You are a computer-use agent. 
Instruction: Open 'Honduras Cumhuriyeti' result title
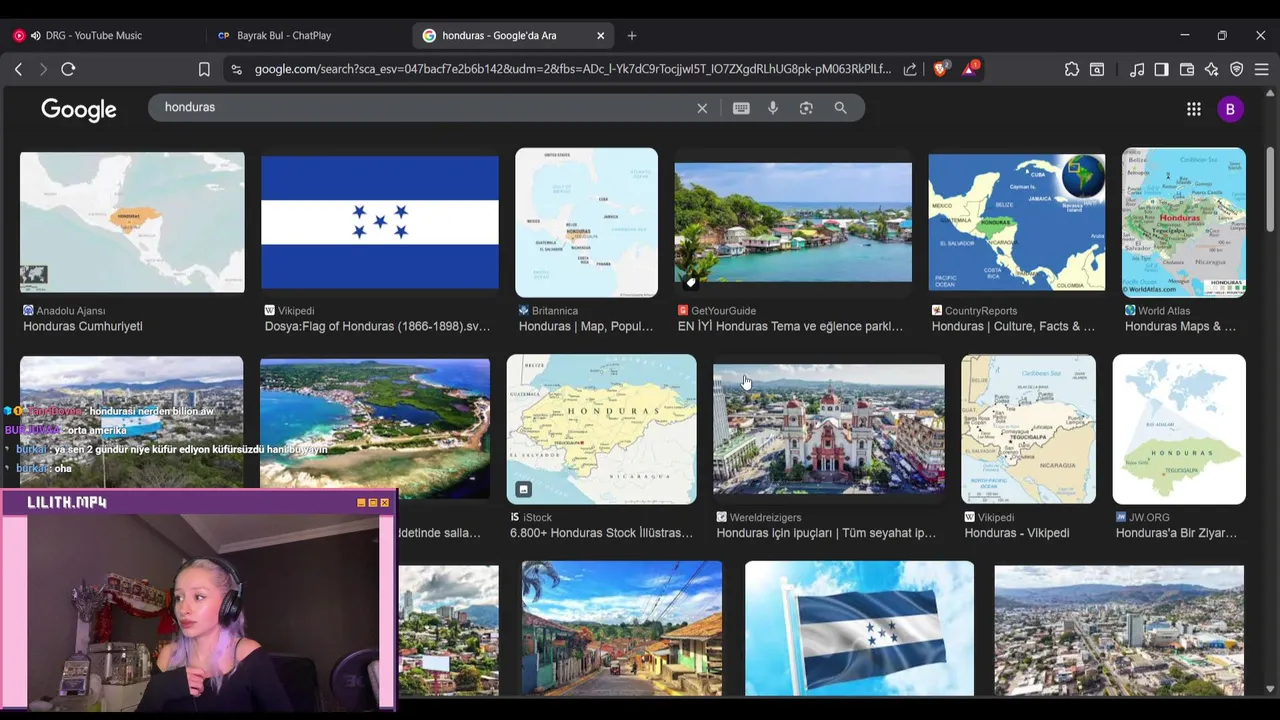(83, 326)
